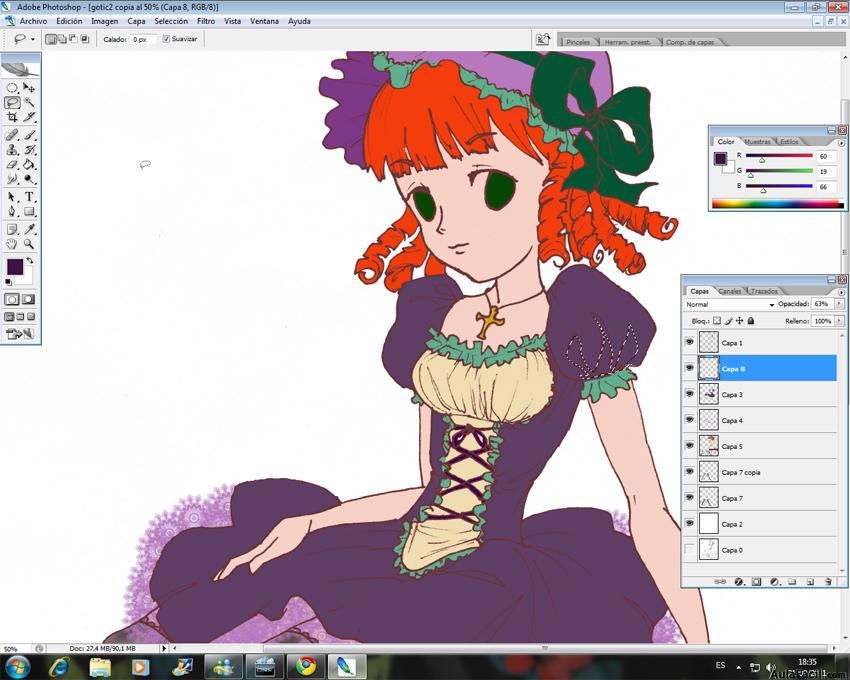Select the Move tool
850x680 pixels.
click(x=29, y=88)
